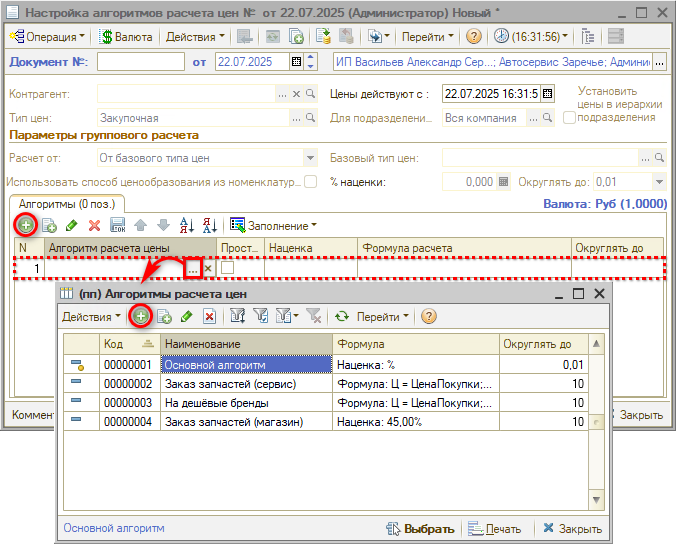The width and height of the screenshot is (676, 544).
Task: Add a new row in the Алгоритмы table
Action: 26,225
